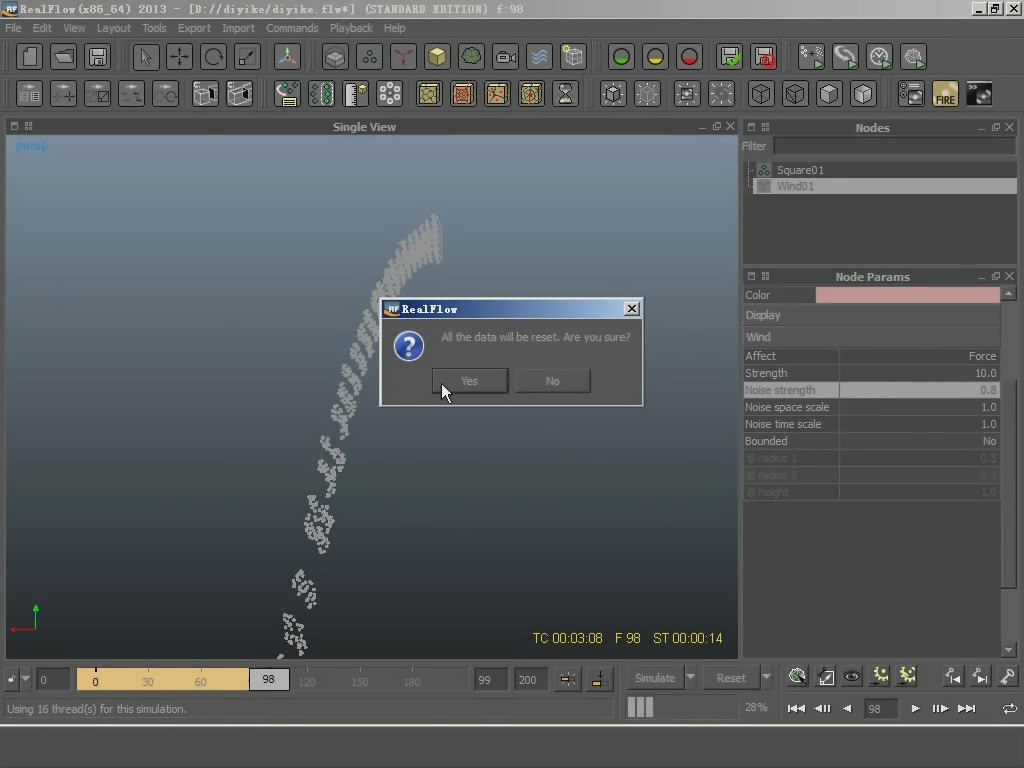Toggle the lock icon left of timeline
This screenshot has width=1024, height=768.
(11, 679)
